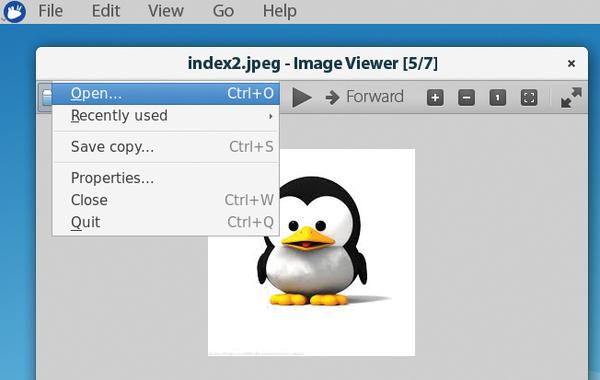Image resolution: width=600 pixels, height=380 pixels.
Task: Fit image to window icon
Action: tap(529, 98)
